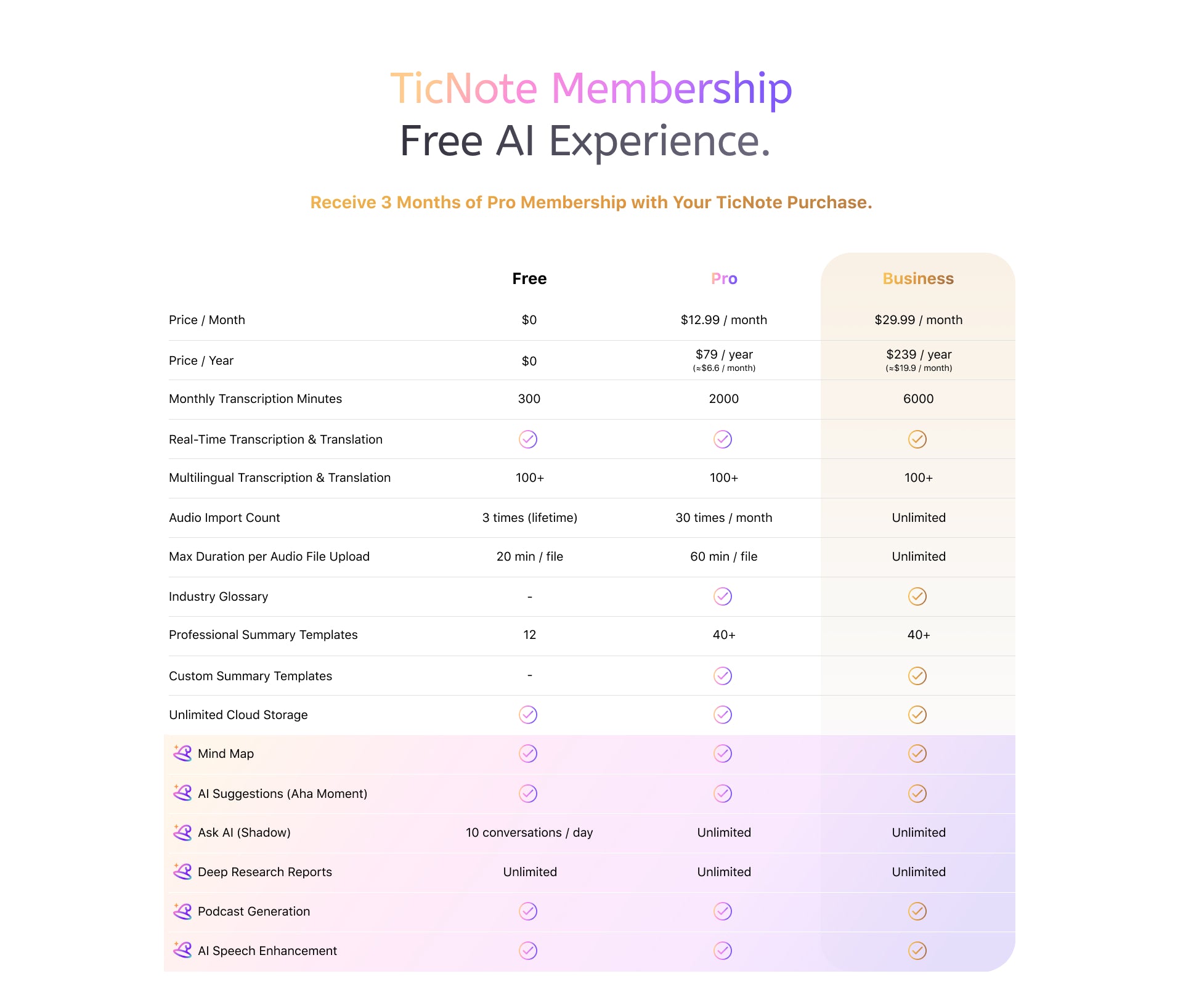
Task: Click the Business $29.99 / month price
Action: [x=918, y=320]
